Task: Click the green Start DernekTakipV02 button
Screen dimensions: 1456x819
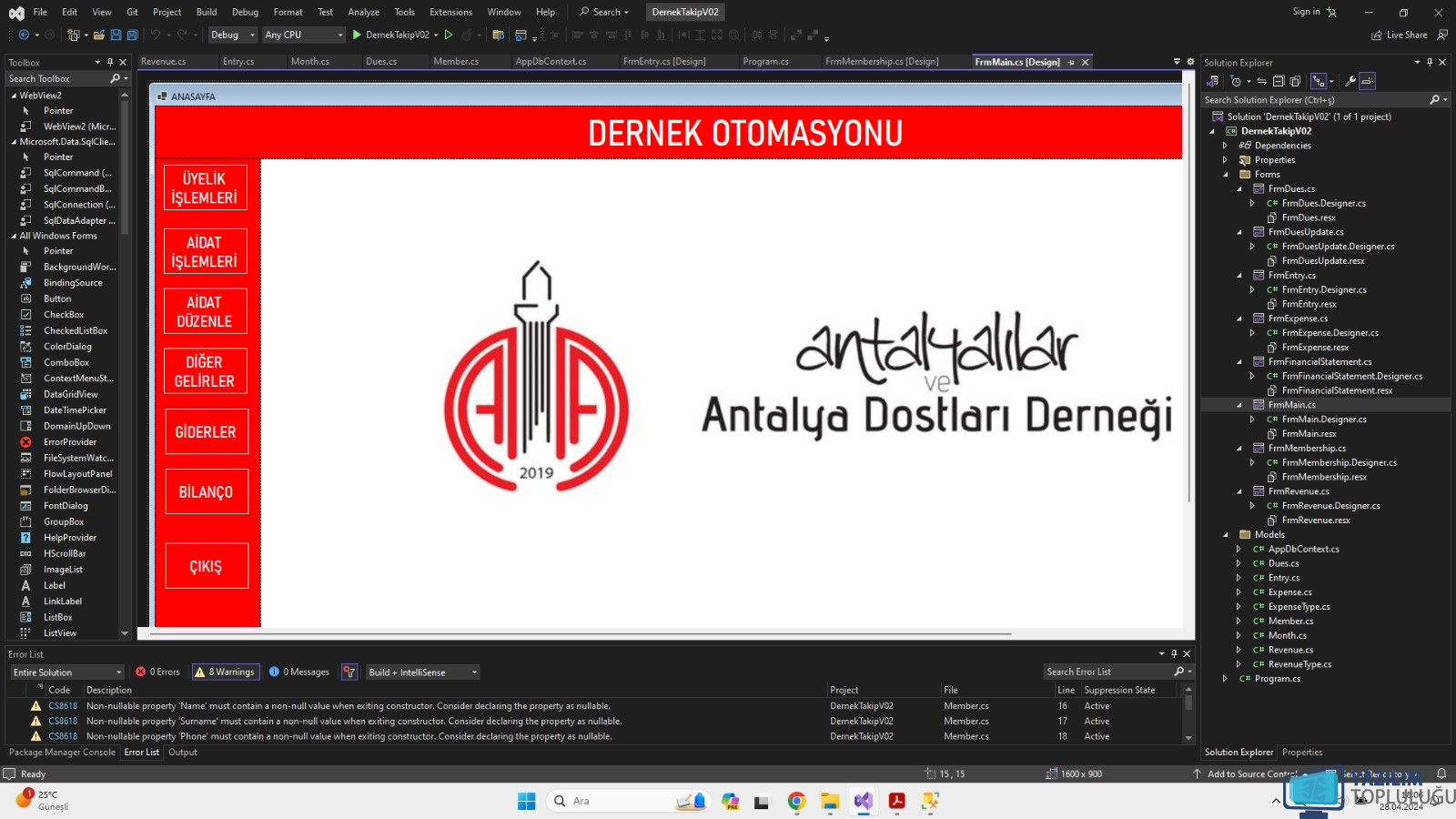Action: tap(390, 35)
